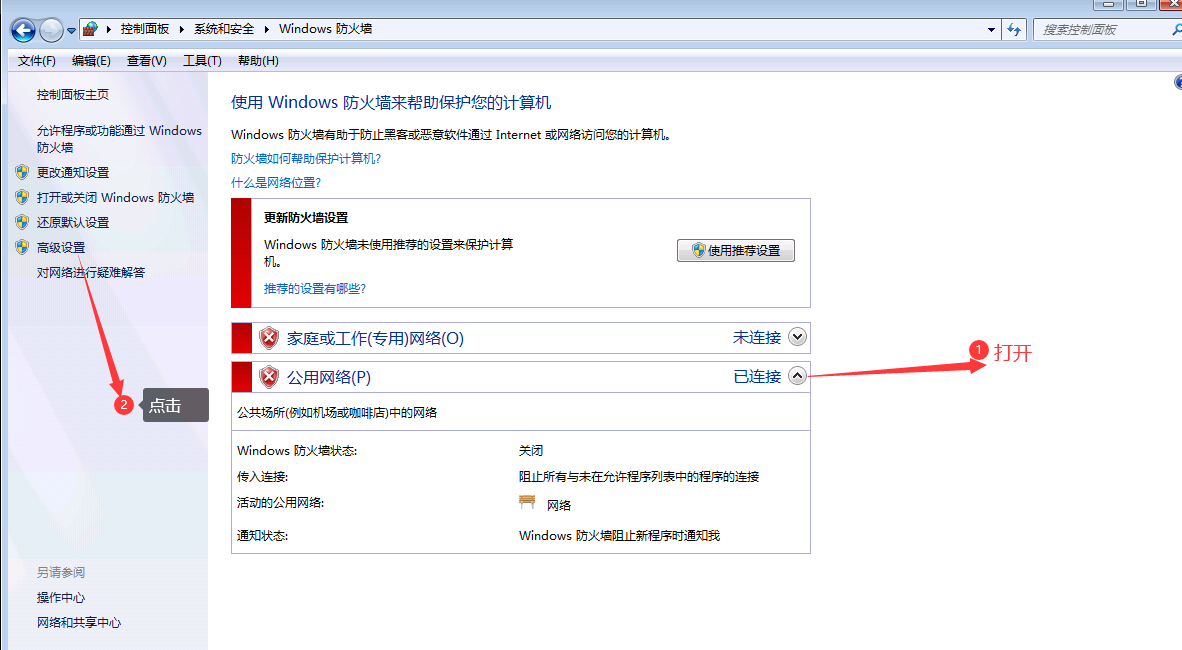The image size is (1182, 650).
Task: Click red shield icon for 公用网络
Action: (269, 377)
